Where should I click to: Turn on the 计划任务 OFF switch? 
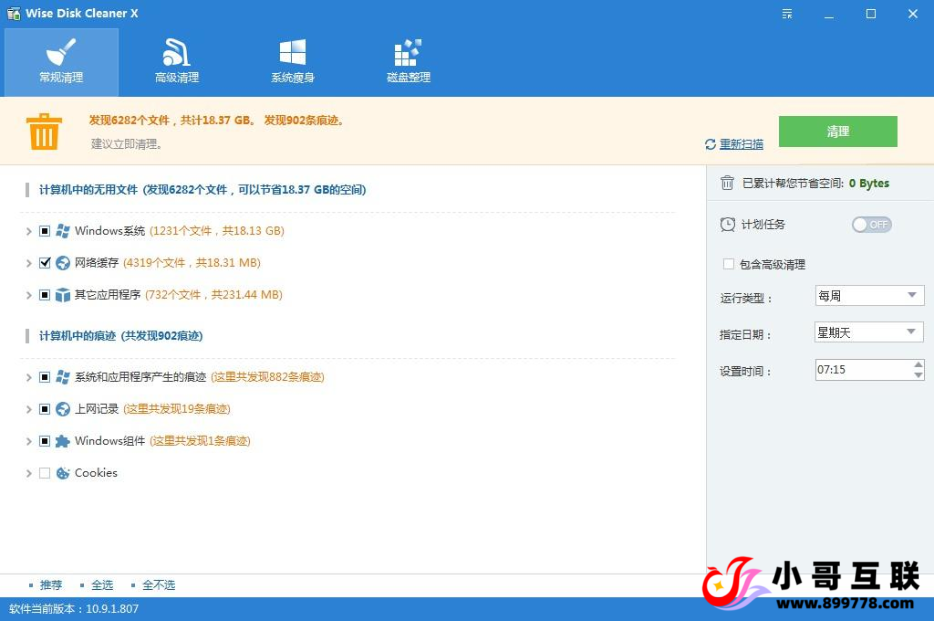point(871,224)
